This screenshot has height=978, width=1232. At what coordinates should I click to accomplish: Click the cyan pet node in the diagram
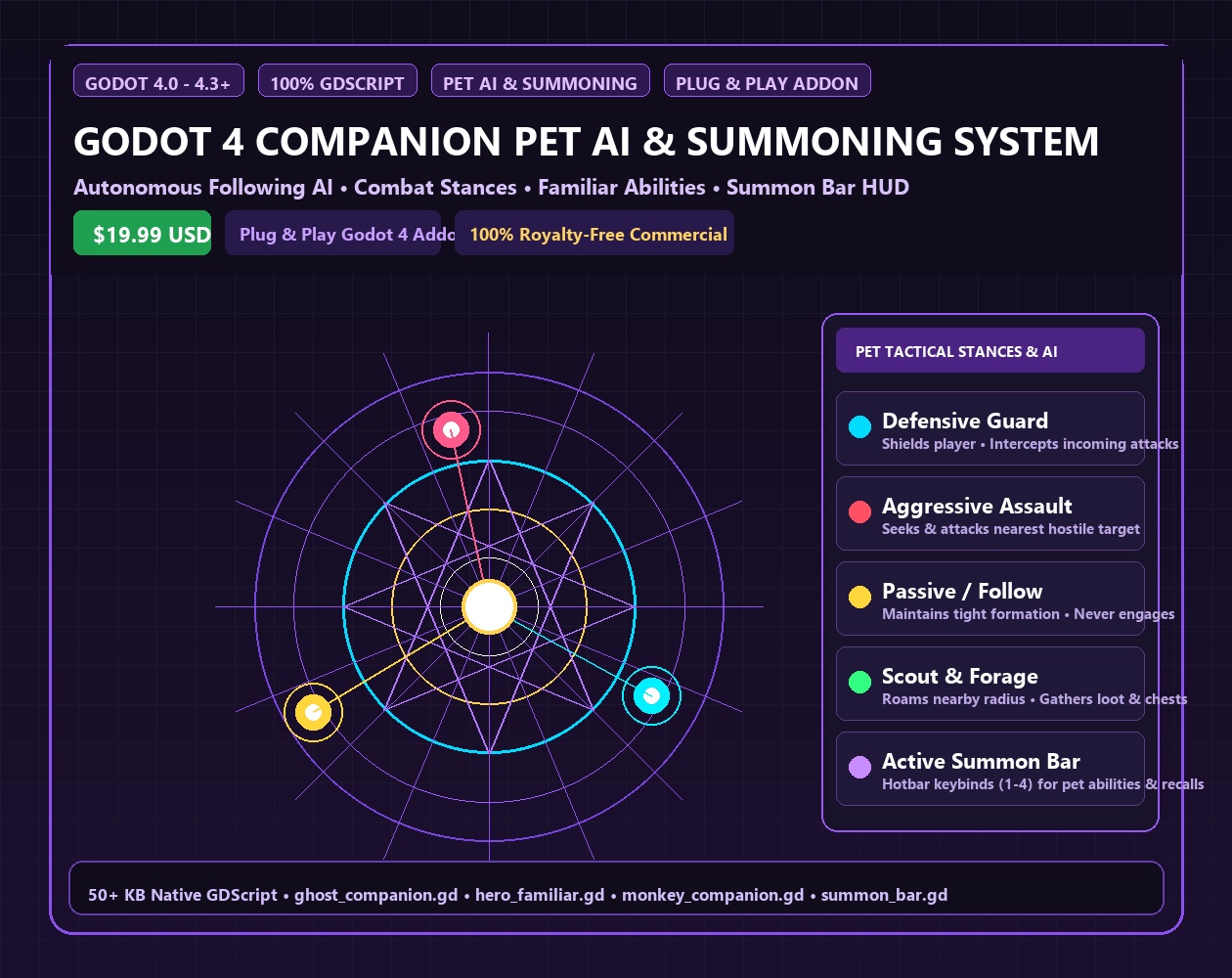(x=651, y=695)
